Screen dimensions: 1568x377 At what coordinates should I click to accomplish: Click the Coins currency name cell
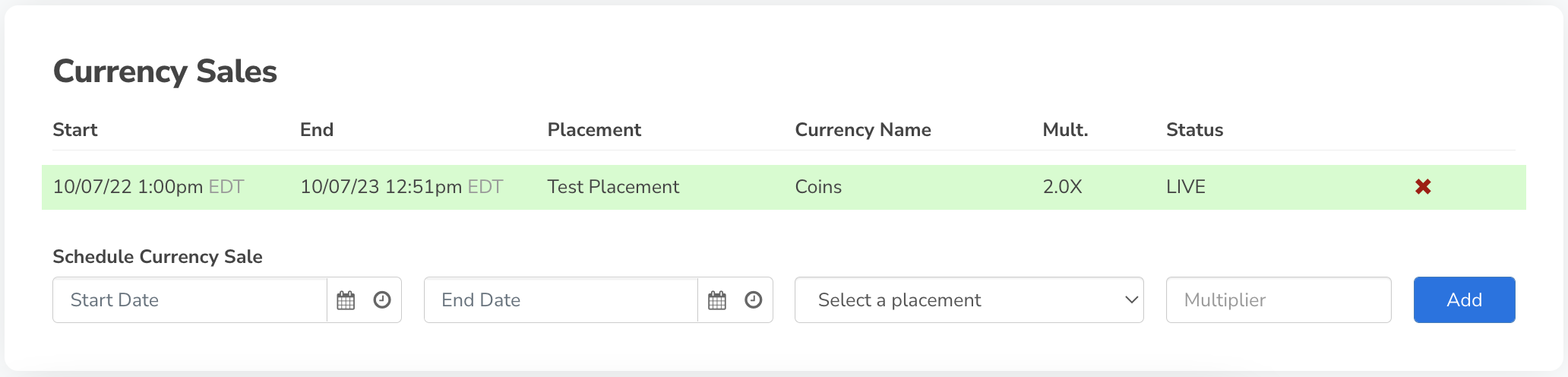click(818, 187)
